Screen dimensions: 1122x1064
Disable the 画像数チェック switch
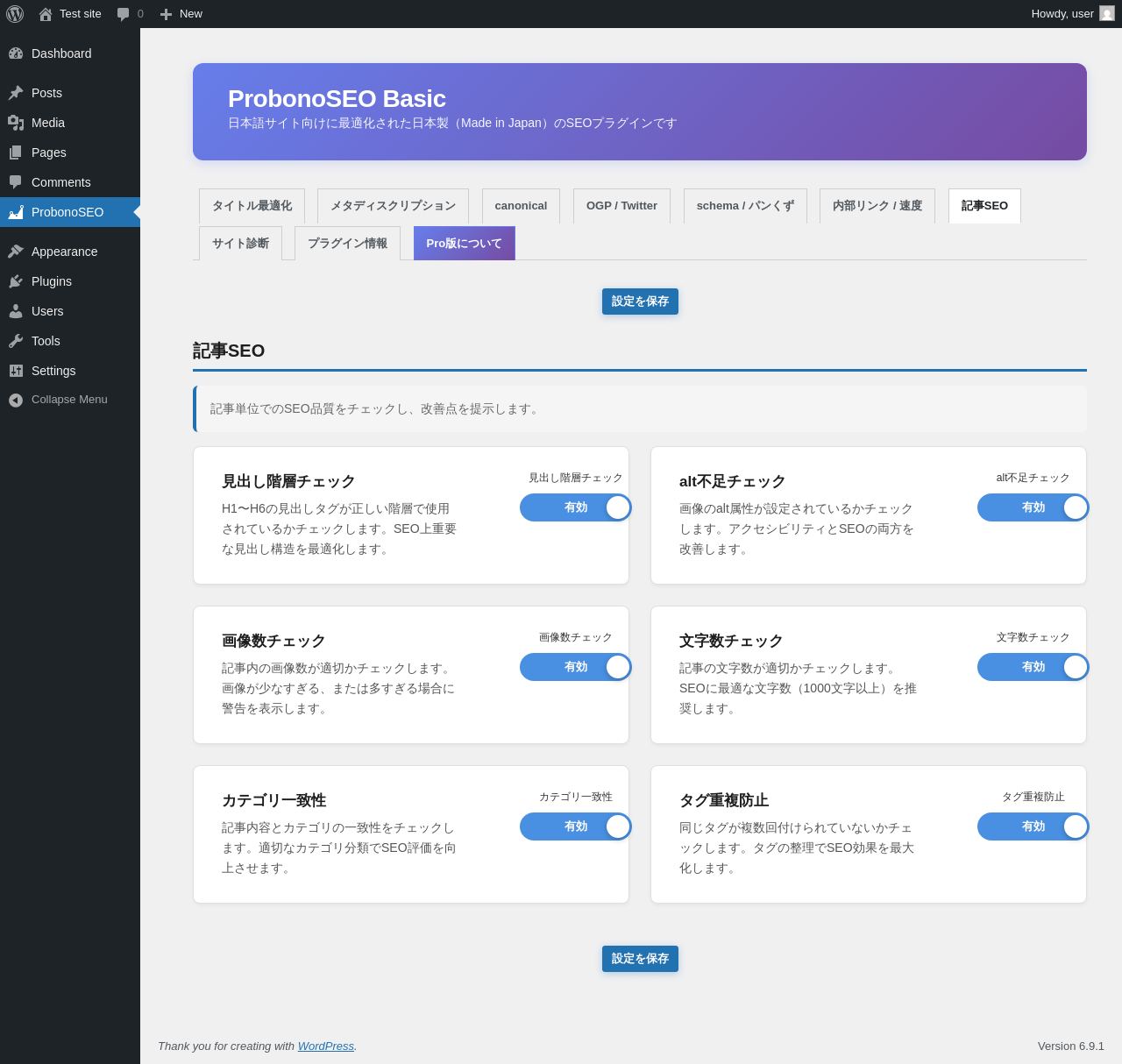[x=575, y=667]
